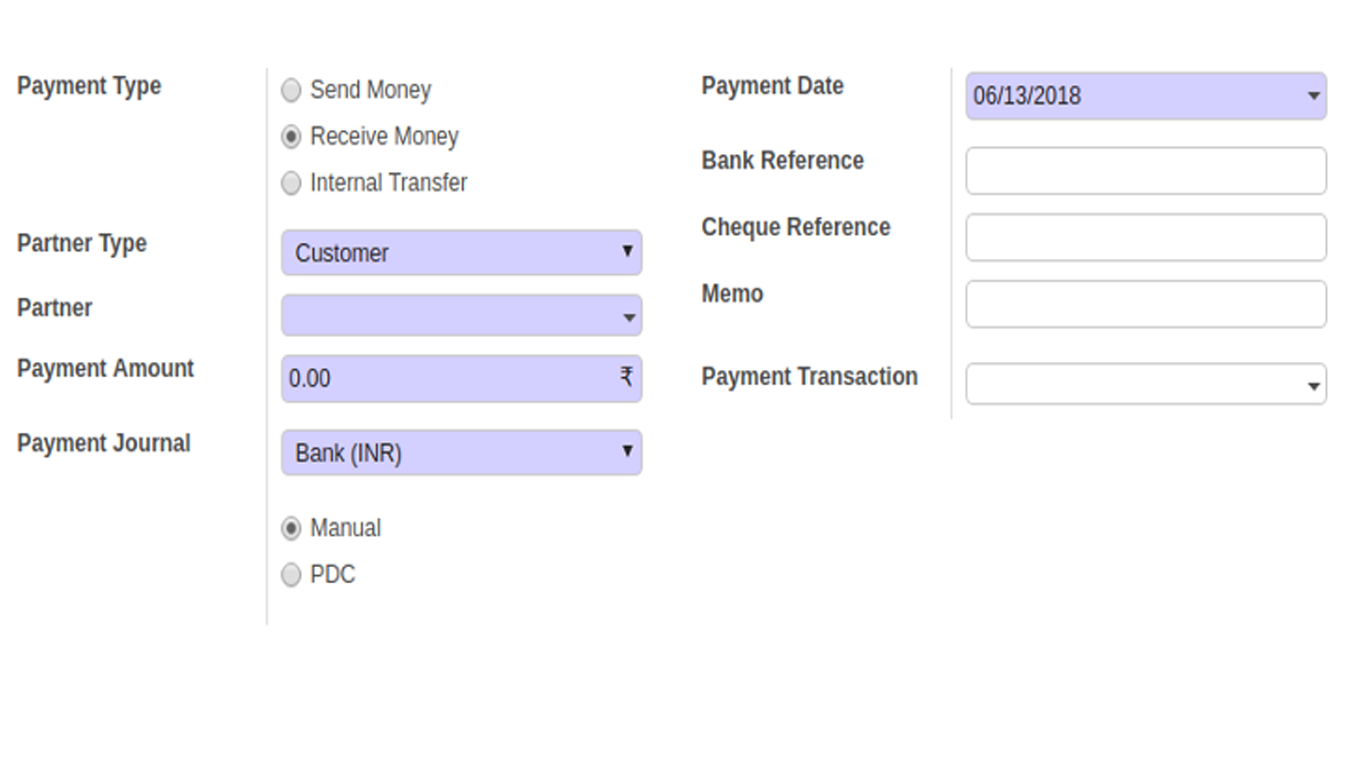This screenshot has height=768, width=1366.
Task: Select the PDC payment method
Action: [291, 575]
